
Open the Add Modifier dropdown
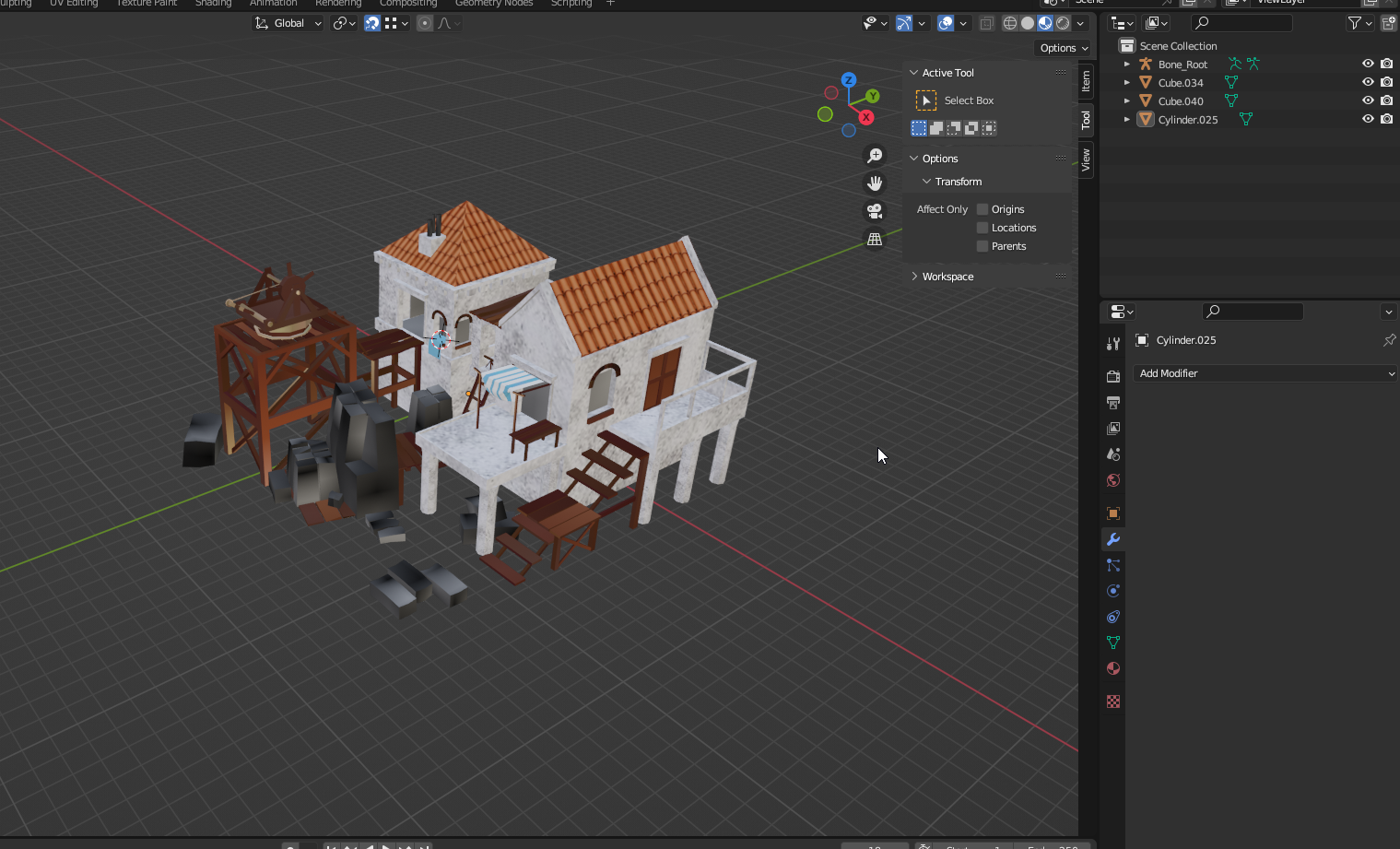click(1265, 373)
